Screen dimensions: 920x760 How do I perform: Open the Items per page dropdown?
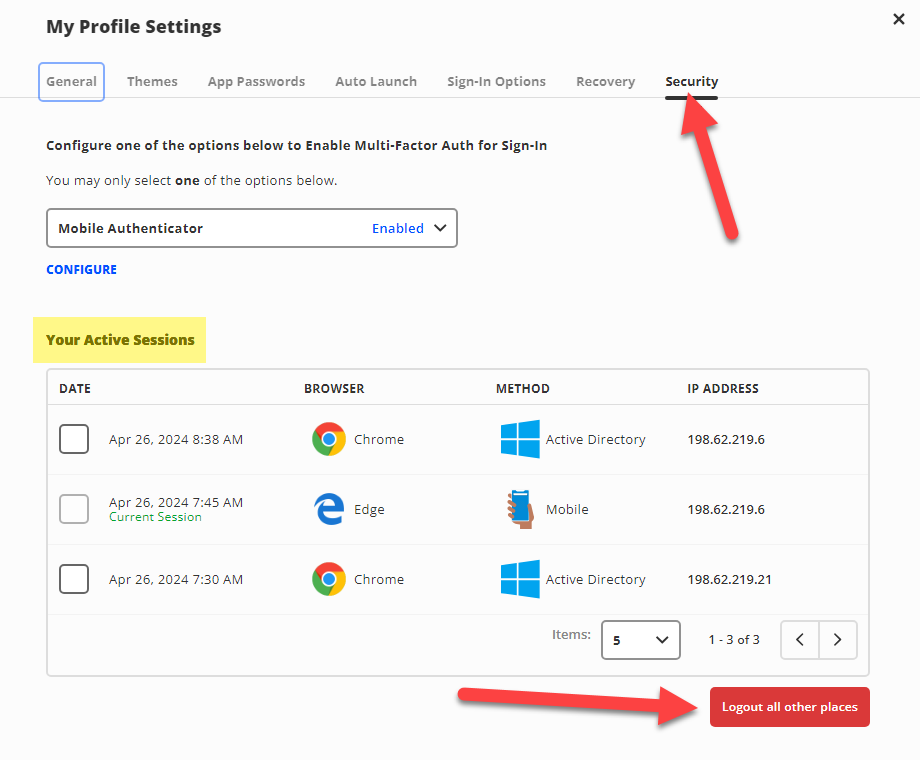pyautogui.click(x=640, y=640)
